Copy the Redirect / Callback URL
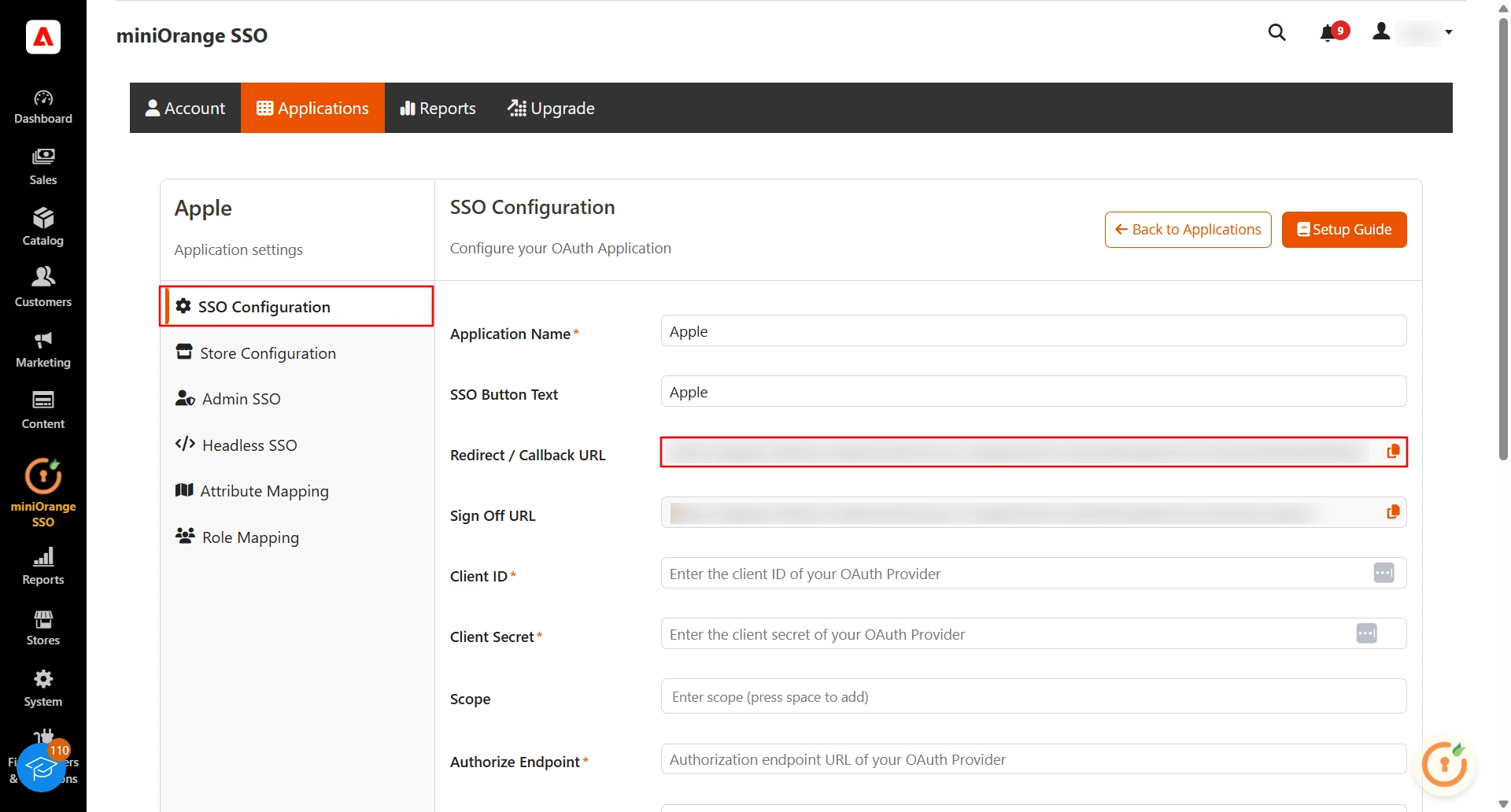The width and height of the screenshot is (1511, 812). (x=1393, y=452)
